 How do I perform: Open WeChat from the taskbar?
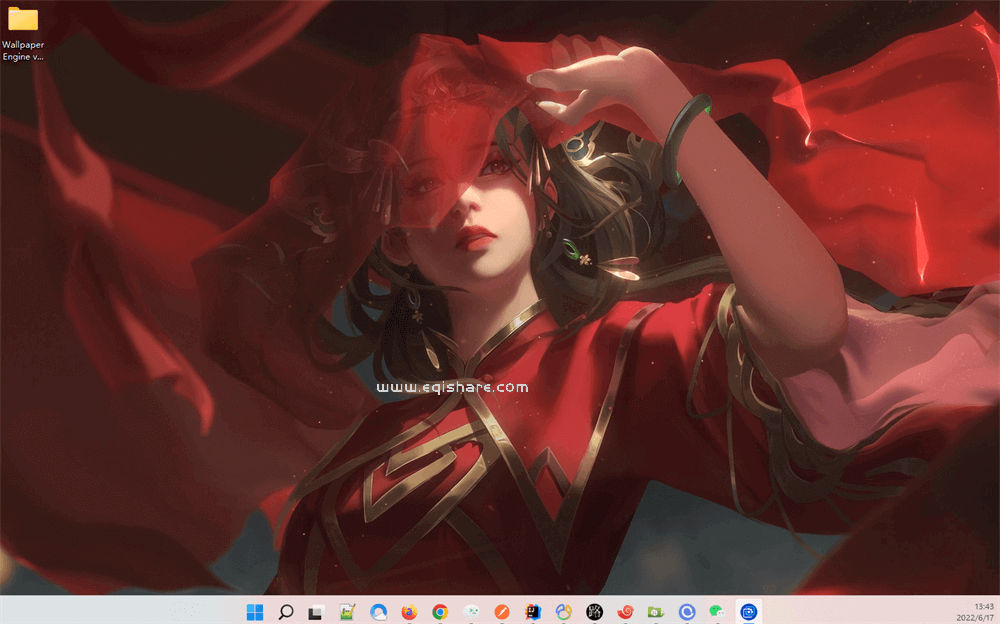tap(715, 610)
